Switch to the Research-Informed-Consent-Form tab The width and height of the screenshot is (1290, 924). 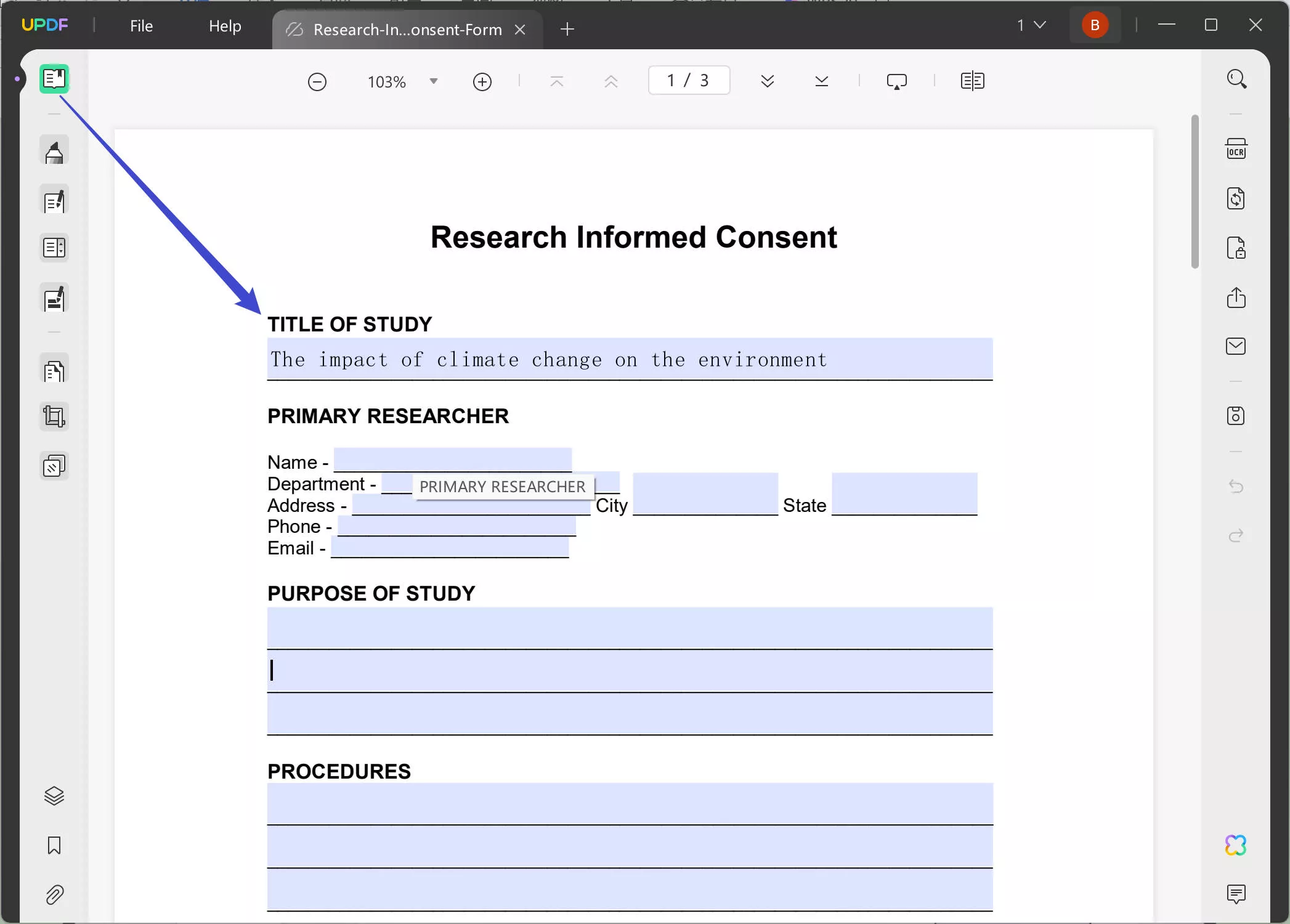point(407,29)
